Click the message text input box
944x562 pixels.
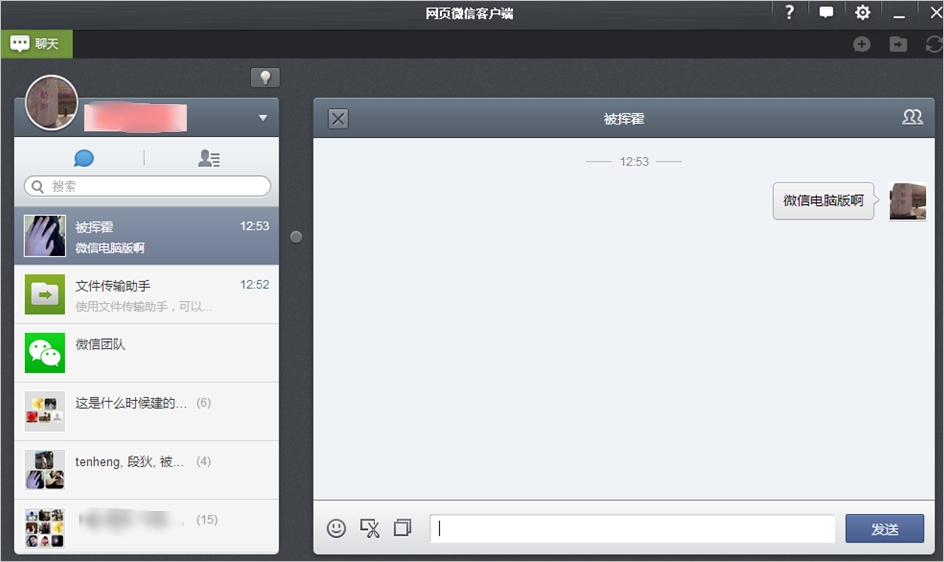point(632,528)
